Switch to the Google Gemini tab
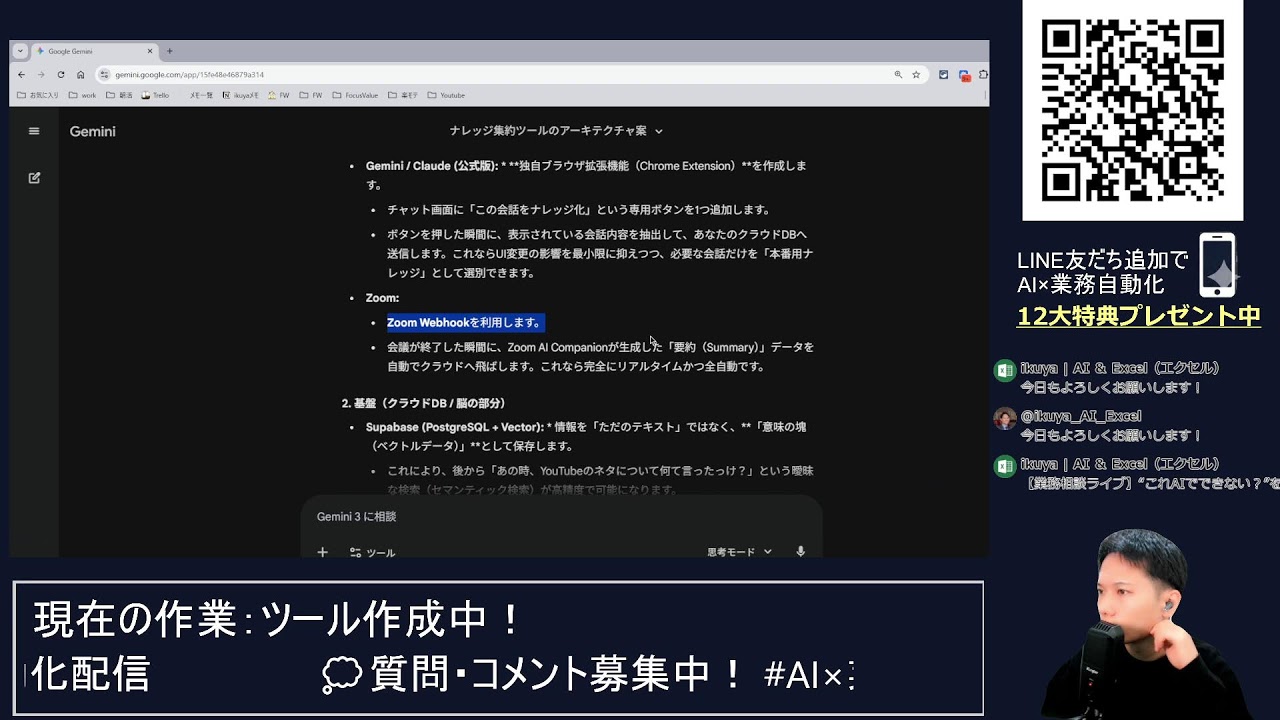This screenshot has width=1280, height=720. (x=94, y=51)
